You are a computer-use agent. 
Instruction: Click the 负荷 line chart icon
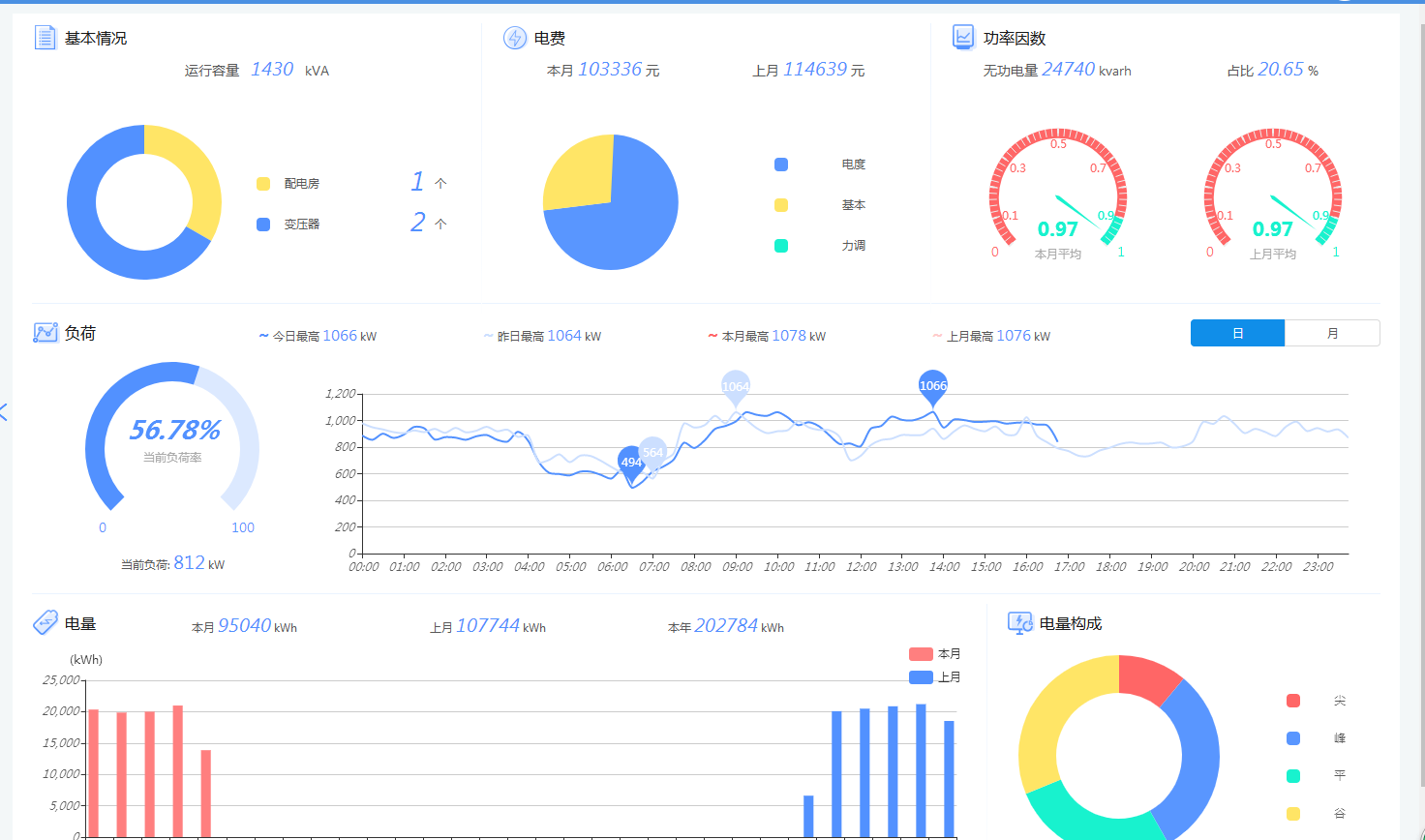45,333
